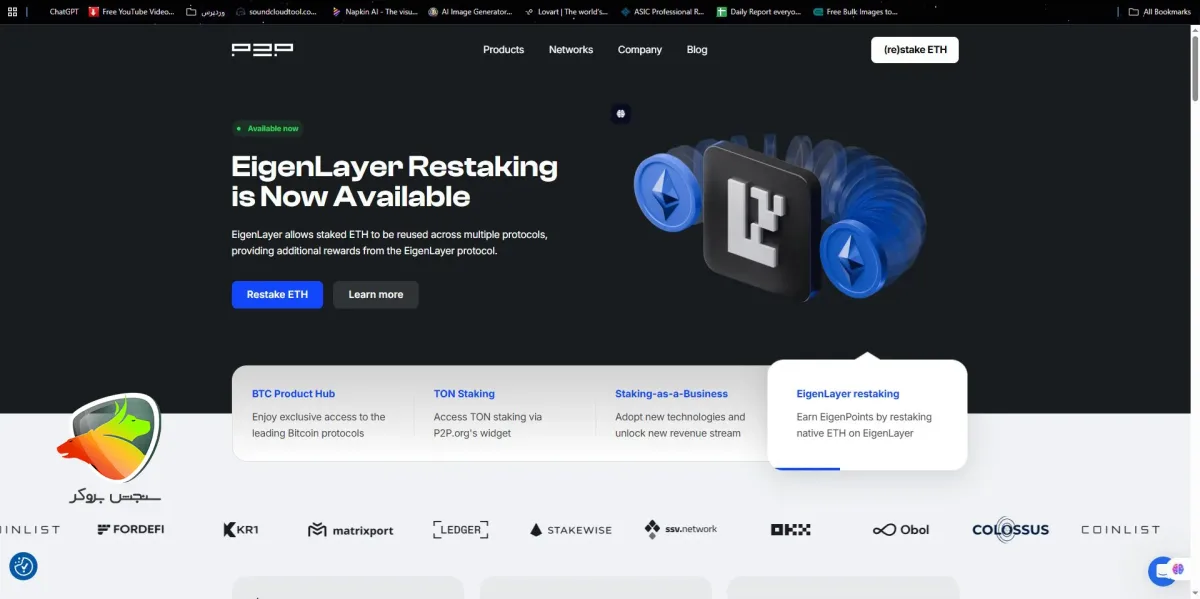Click the COLOSSUS partner logo
This screenshot has height=599, width=1200.
[x=1011, y=530]
